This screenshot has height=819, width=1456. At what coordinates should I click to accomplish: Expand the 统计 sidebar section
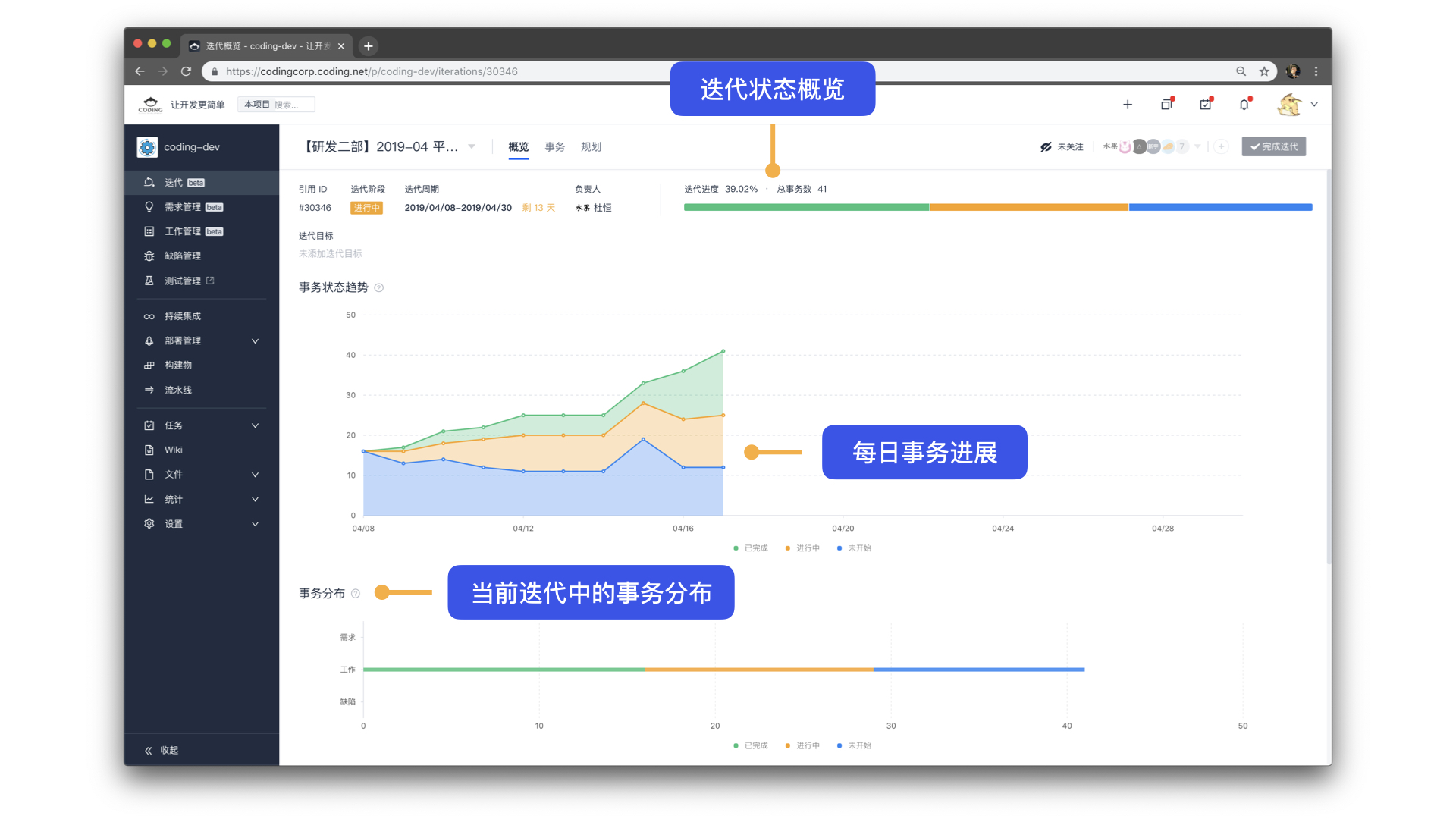pyautogui.click(x=173, y=499)
